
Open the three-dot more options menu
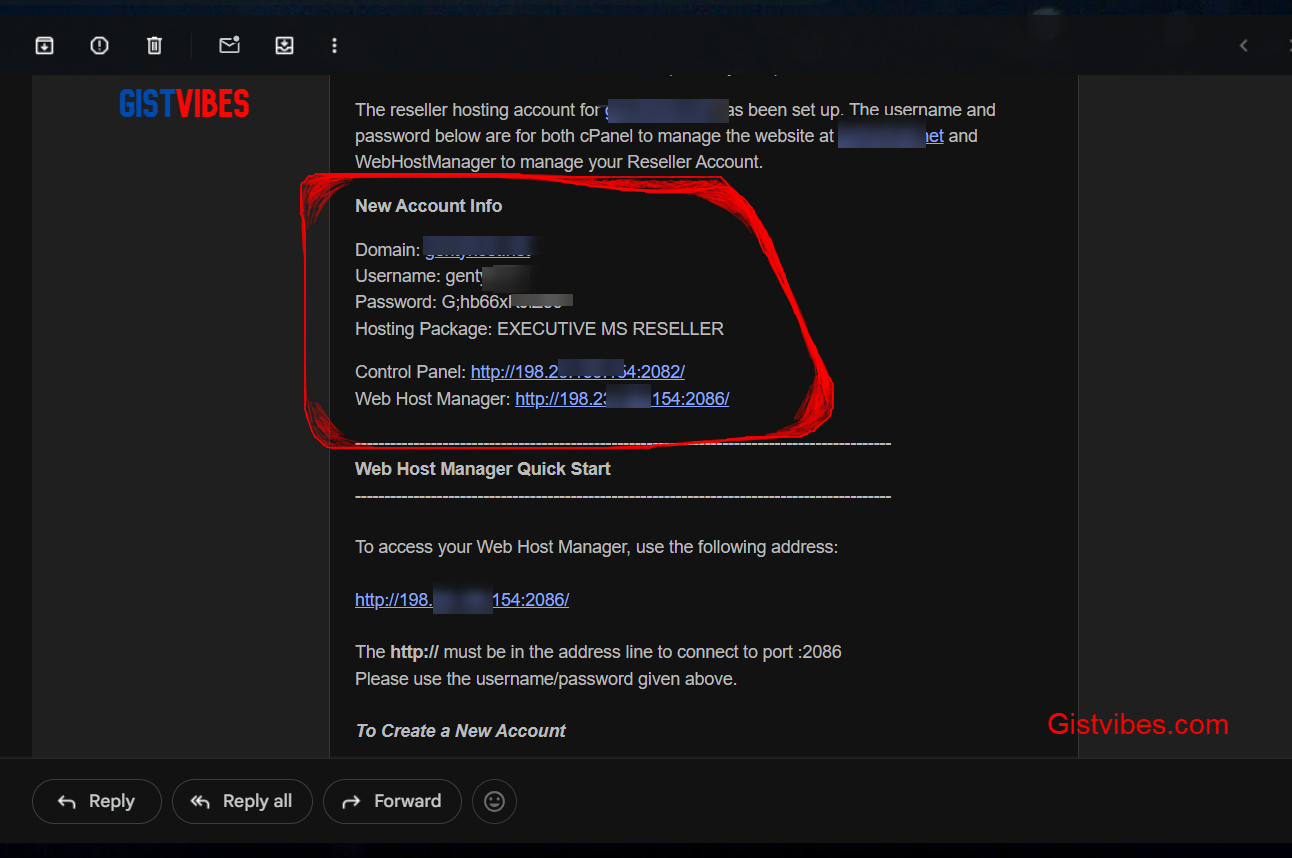(x=334, y=45)
